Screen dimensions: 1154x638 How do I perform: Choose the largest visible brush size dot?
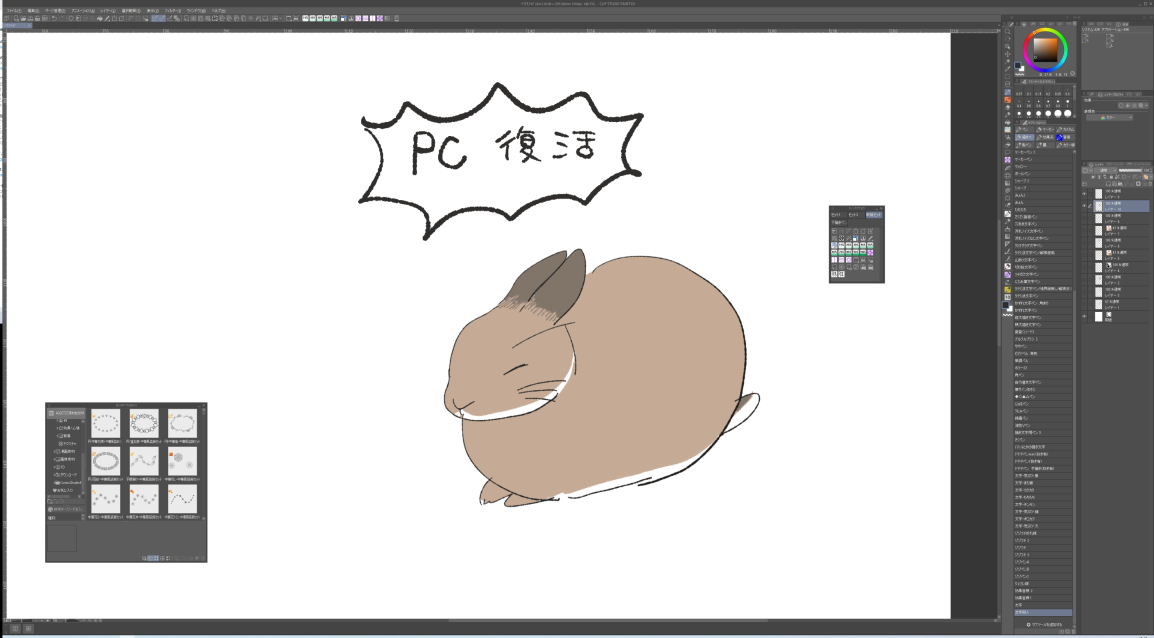[x=1068, y=113]
